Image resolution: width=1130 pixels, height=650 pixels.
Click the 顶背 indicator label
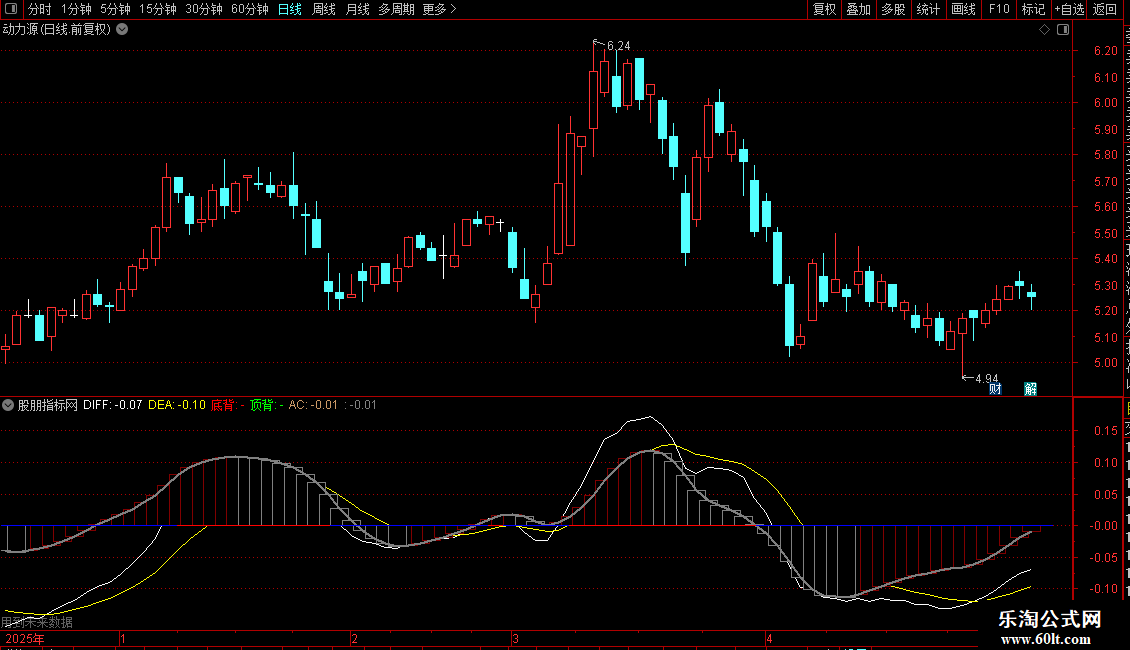tap(267, 405)
